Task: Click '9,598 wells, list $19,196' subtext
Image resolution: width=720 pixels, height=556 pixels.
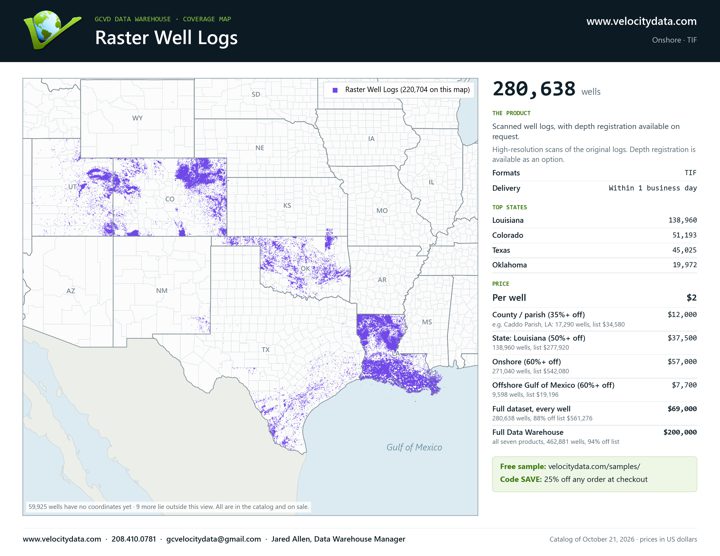Action: (x=525, y=395)
